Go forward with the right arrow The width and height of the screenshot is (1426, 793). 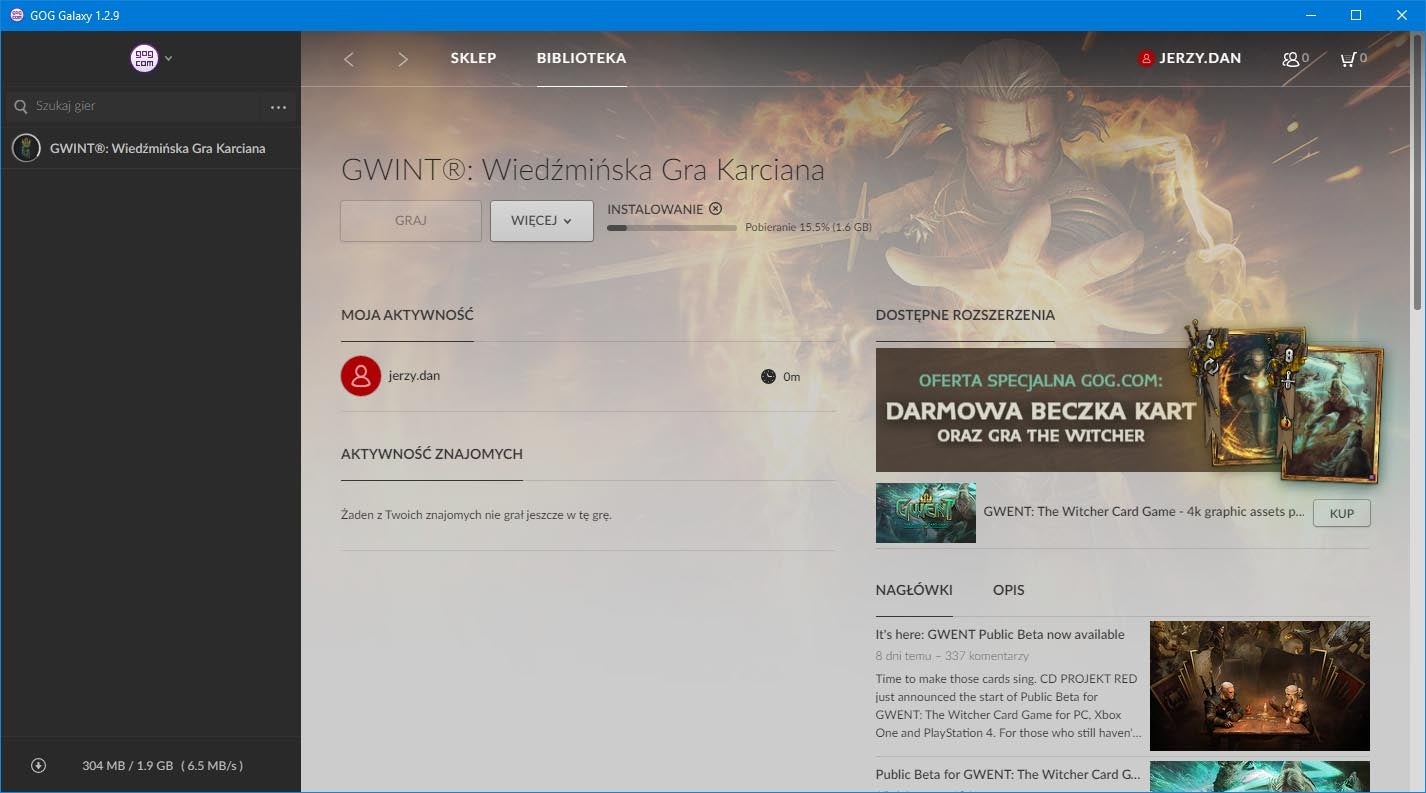pos(402,59)
